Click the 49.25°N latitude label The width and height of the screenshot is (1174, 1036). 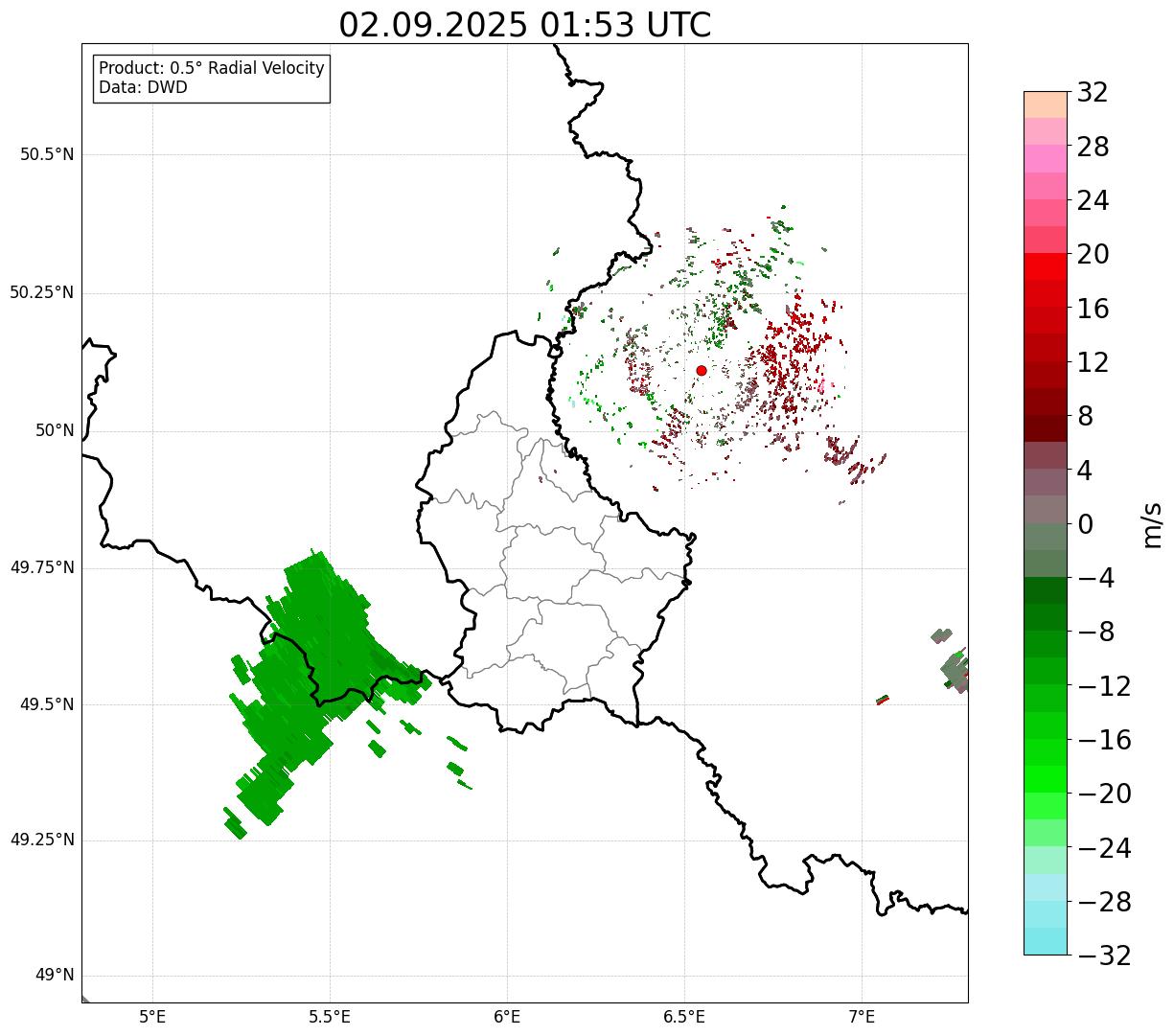coord(42,840)
